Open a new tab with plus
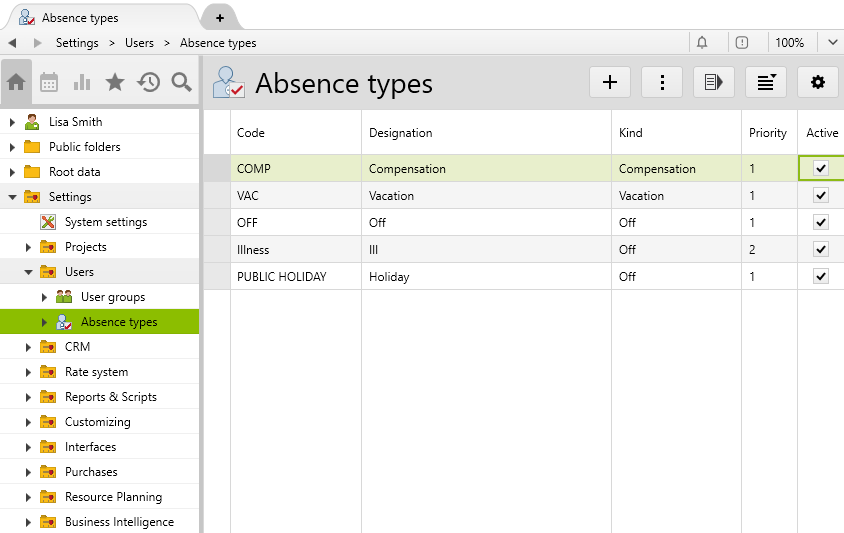844x533 pixels. [x=220, y=18]
